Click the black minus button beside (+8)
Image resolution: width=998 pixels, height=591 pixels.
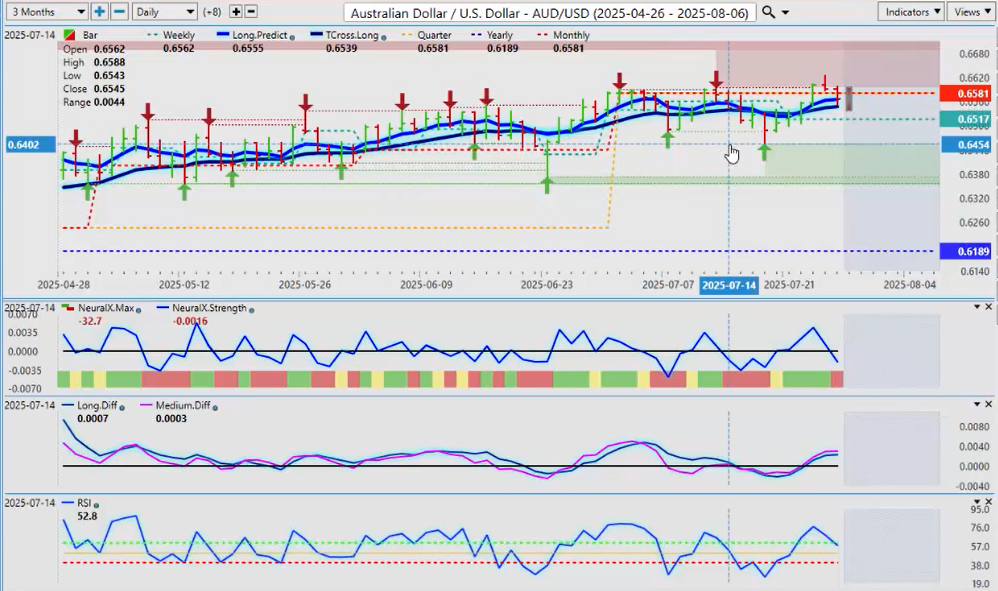tap(251, 12)
